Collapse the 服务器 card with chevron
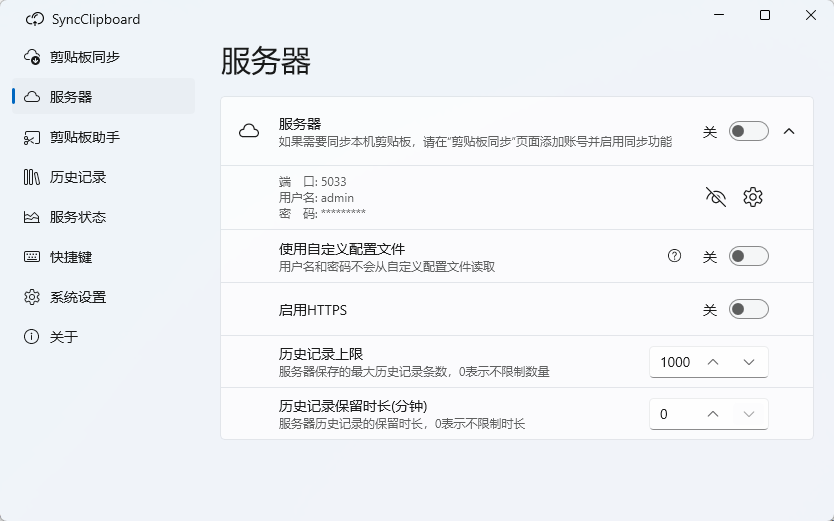This screenshot has height=521, width=834. 789,131
